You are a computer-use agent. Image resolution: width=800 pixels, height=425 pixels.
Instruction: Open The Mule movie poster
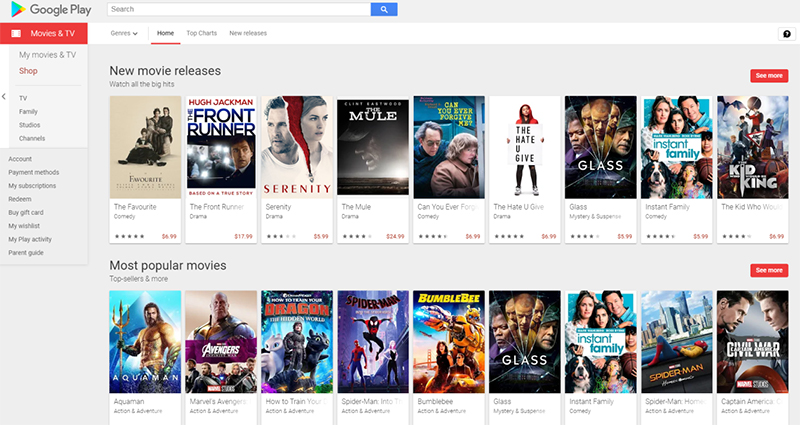[x=373, y=147]
